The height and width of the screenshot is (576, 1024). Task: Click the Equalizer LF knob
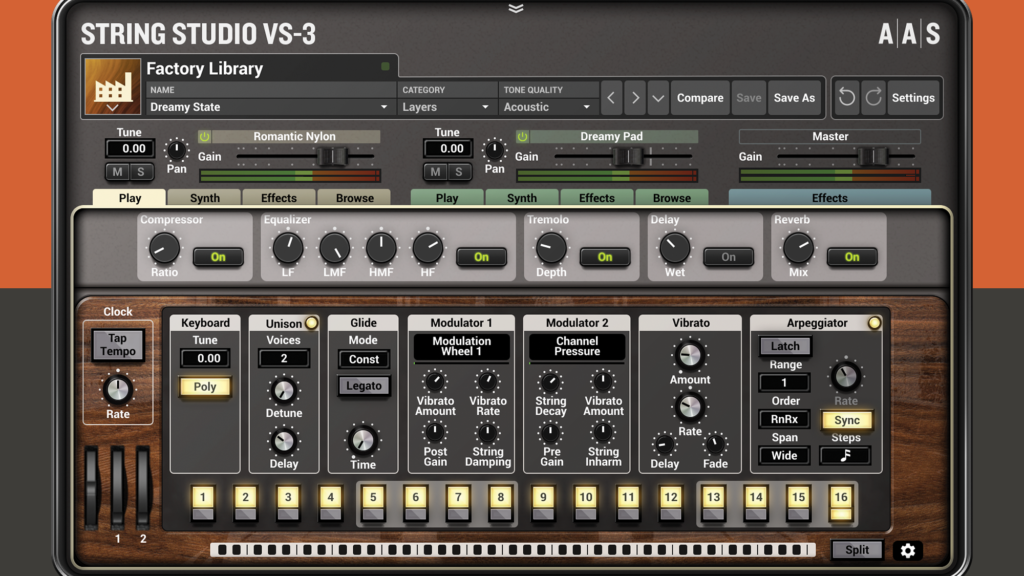tap(287, 248)
